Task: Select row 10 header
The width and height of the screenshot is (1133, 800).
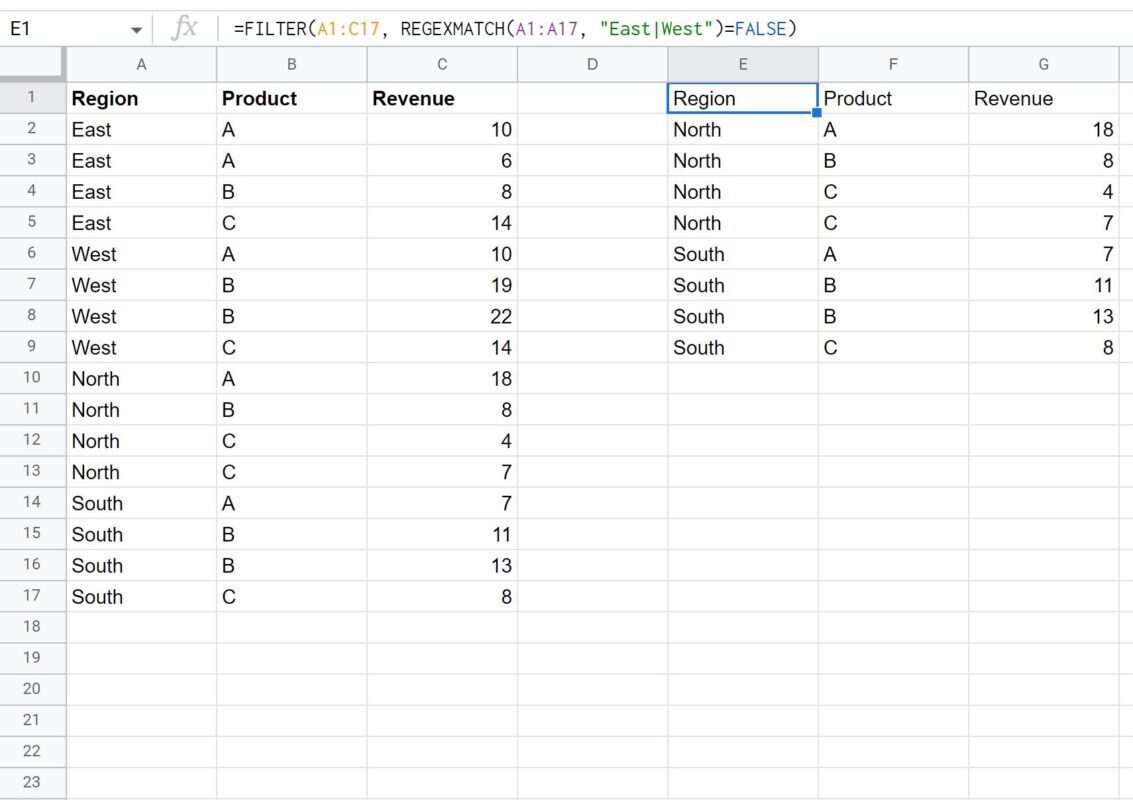Action: click(x=32, y=377)
